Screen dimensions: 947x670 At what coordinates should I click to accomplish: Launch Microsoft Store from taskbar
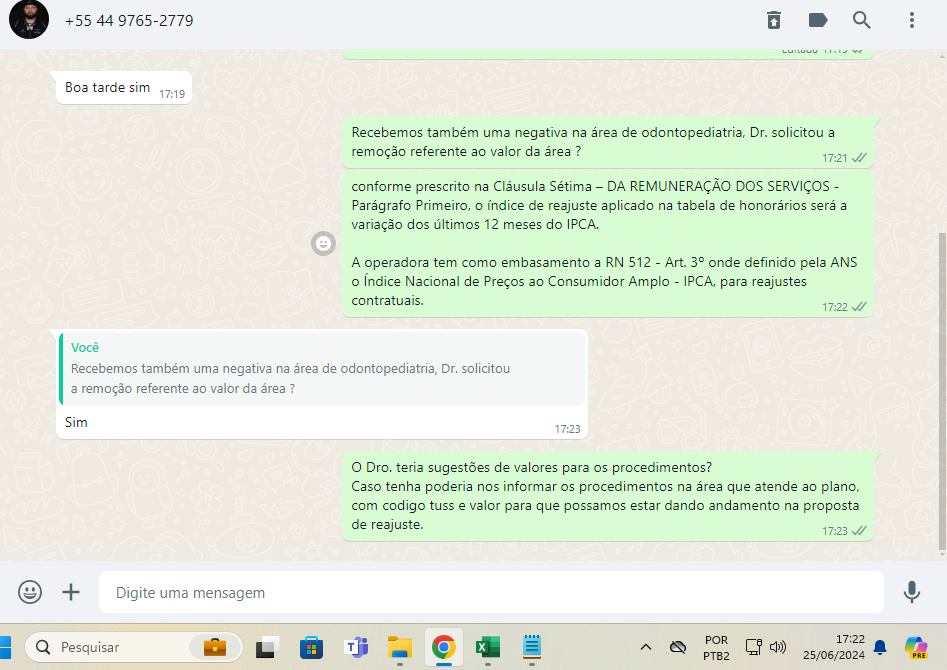tap(312, 648)
